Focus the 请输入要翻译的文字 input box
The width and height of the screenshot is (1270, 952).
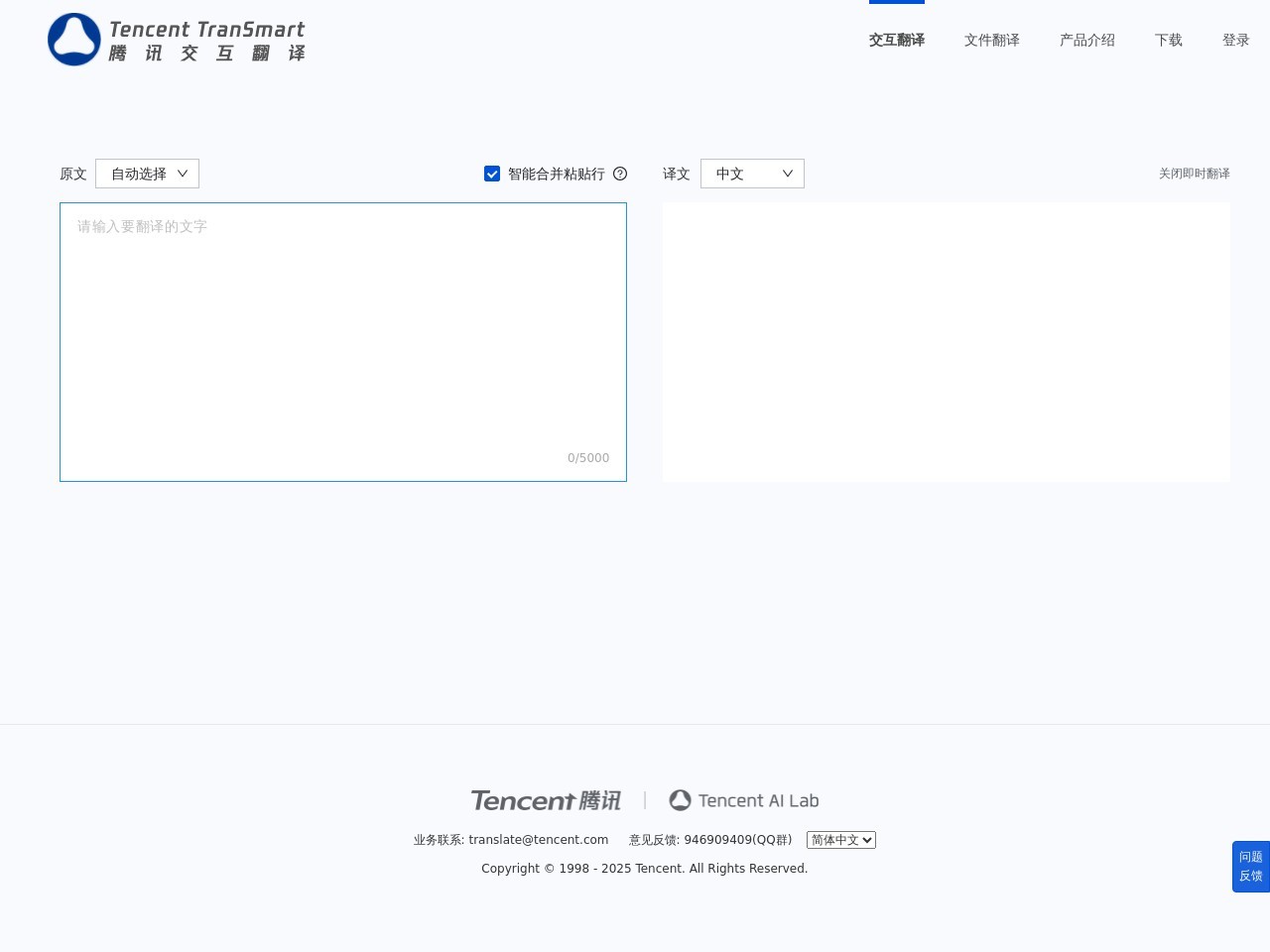[343, 342]
